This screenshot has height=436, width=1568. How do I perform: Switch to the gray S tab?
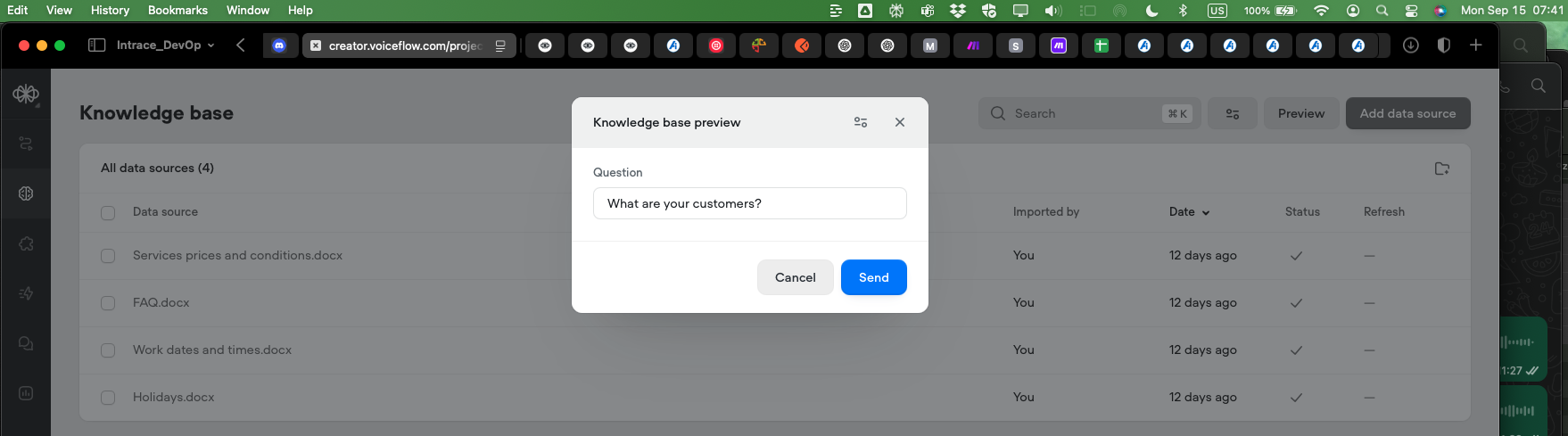pyautogui.click(x=1016, y=45)
